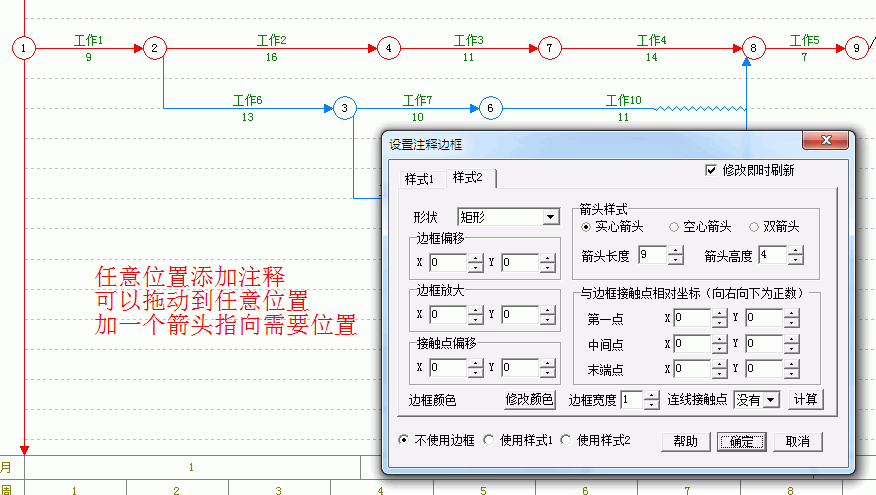The width and height of the screenshot is (876, 495).
Task: Click the 边框宽度 value field
Action: [x=631, y=399]
